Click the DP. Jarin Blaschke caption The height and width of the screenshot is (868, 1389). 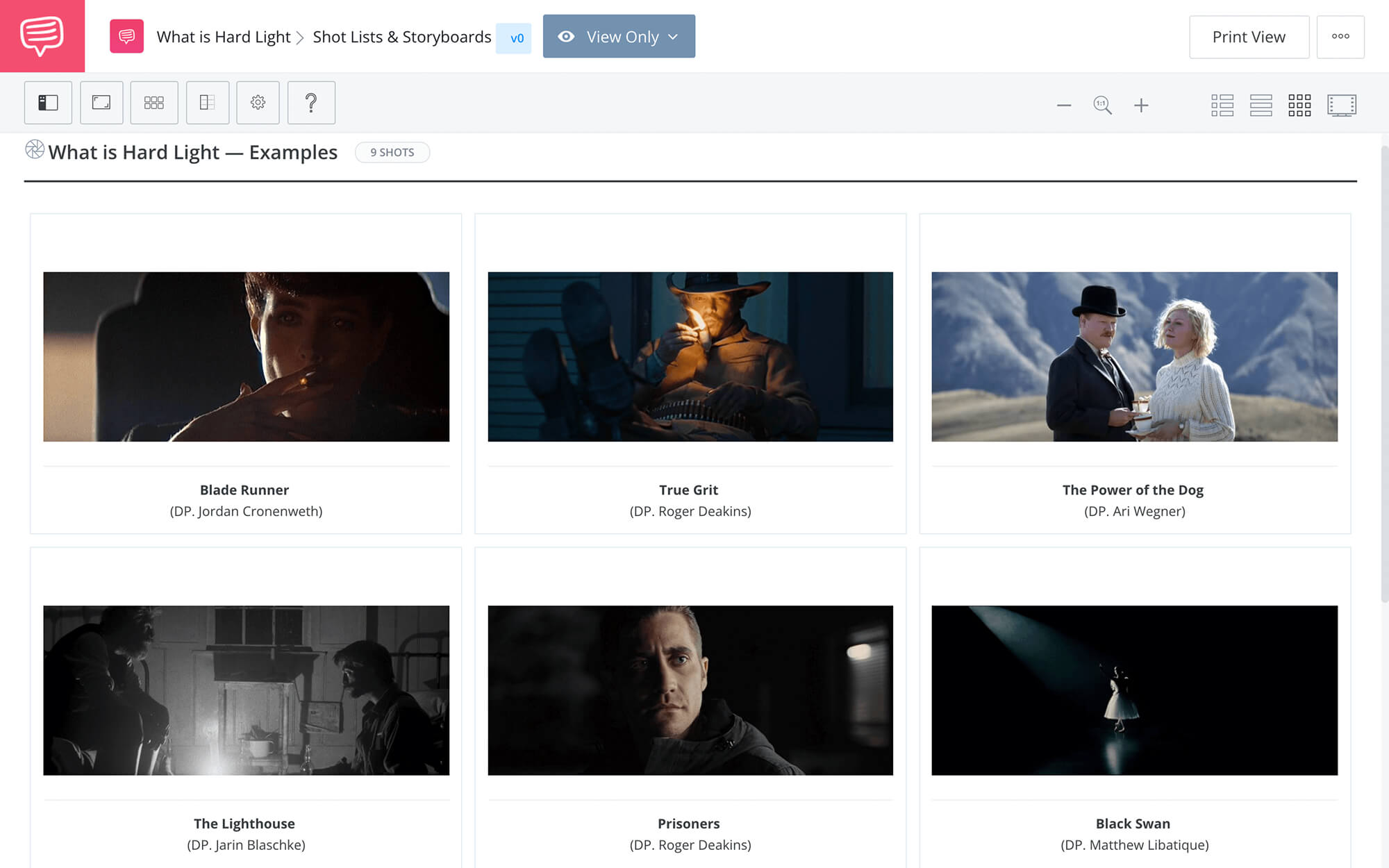pyautogui.click(x=246, y=845)
